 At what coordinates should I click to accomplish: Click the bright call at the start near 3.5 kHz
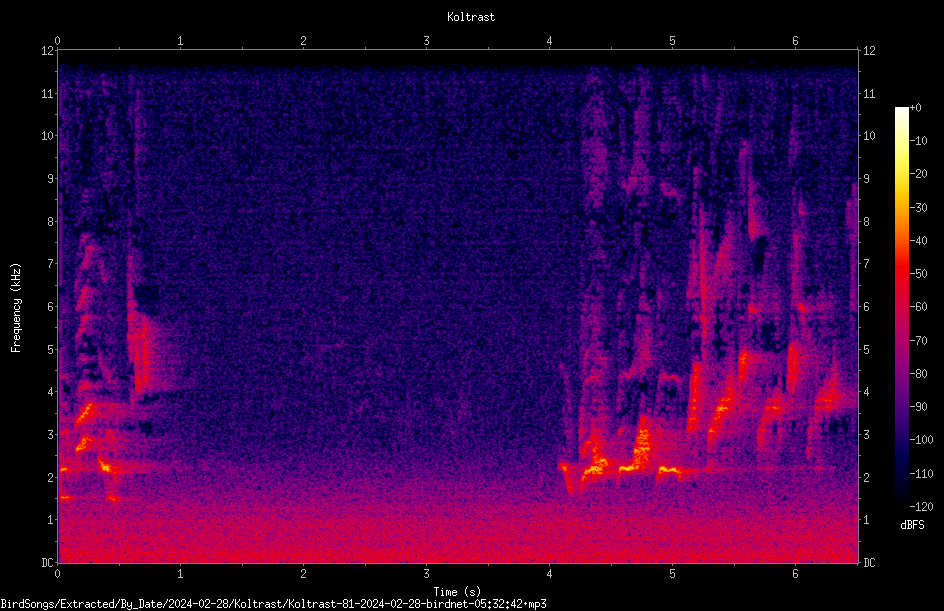click(85, 414)
